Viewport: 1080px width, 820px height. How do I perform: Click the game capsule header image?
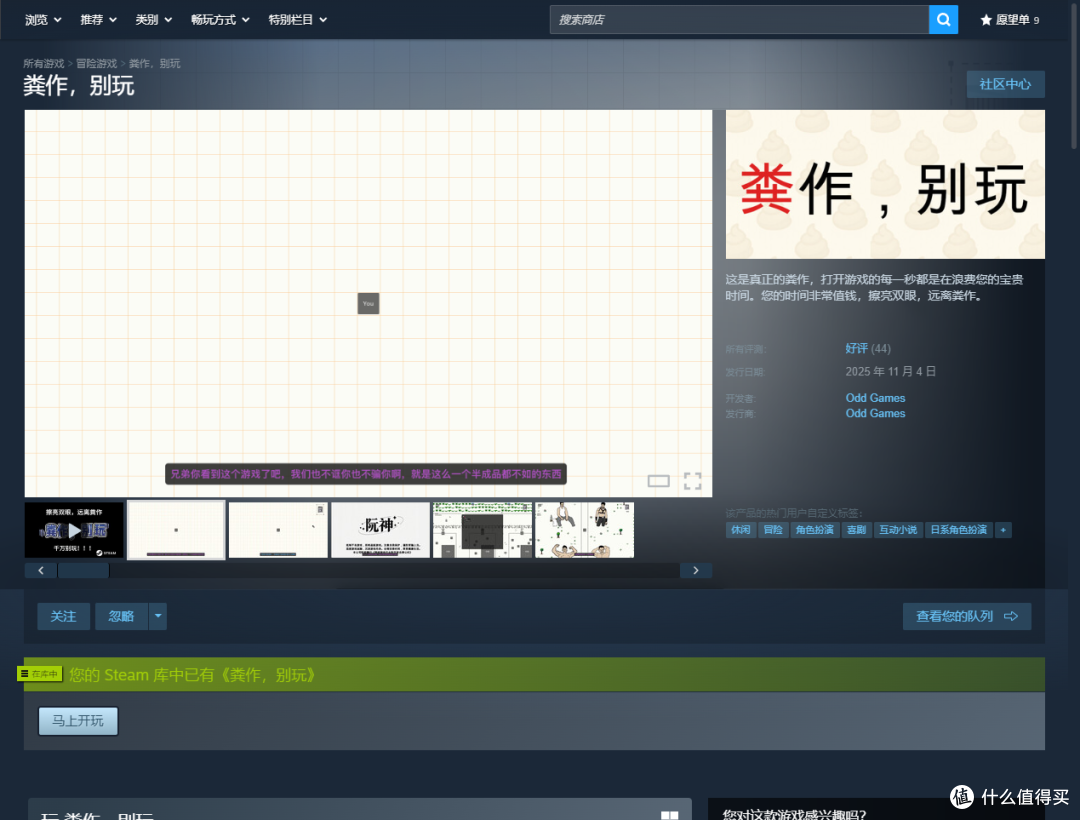click(x=885, y=185)
